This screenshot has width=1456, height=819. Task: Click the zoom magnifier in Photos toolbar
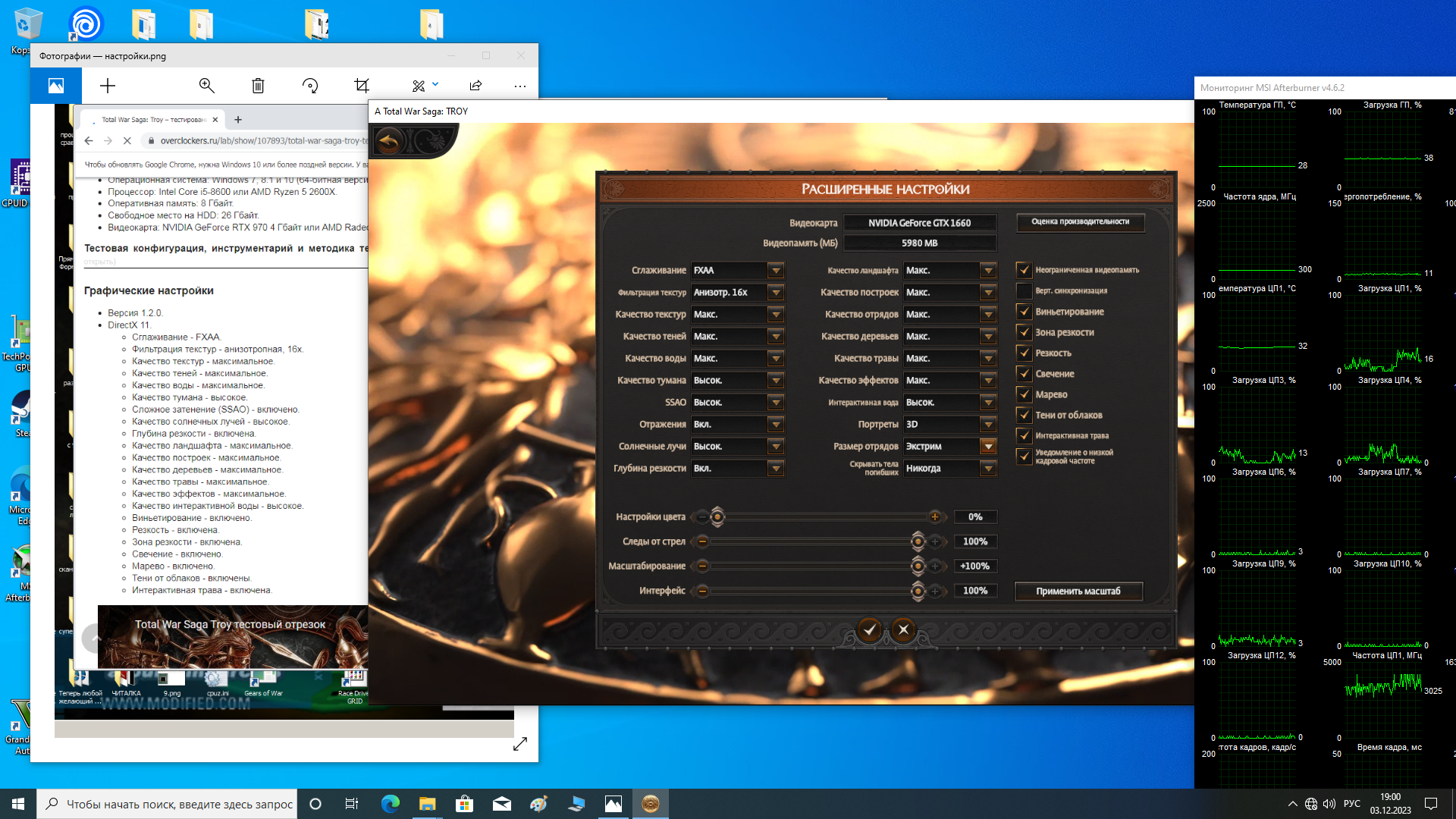206,86
